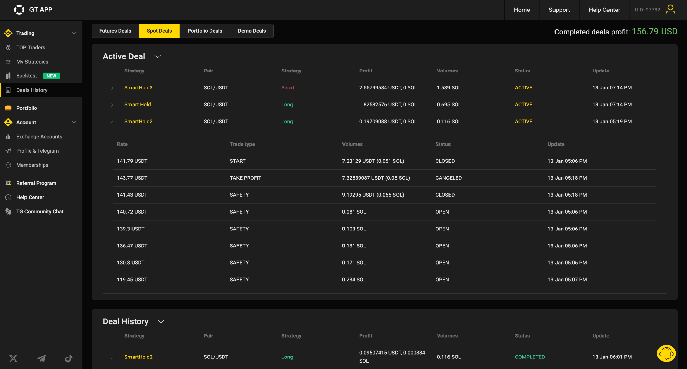Open the TikTok social icon
The height and width of the screenshot is (369, 687).
tap(69, 358)
